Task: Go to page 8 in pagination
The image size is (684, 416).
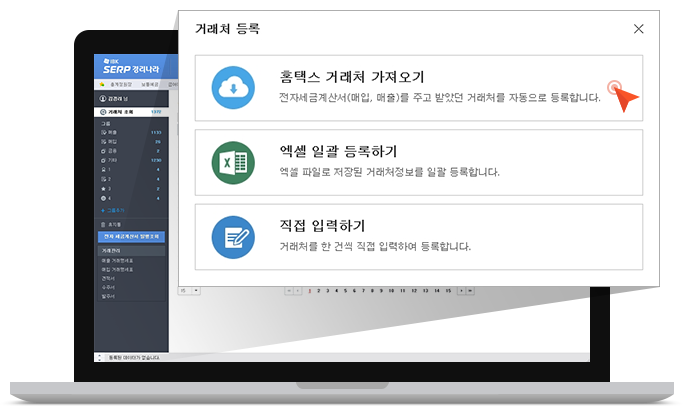Action: click(x=374, y=291)
